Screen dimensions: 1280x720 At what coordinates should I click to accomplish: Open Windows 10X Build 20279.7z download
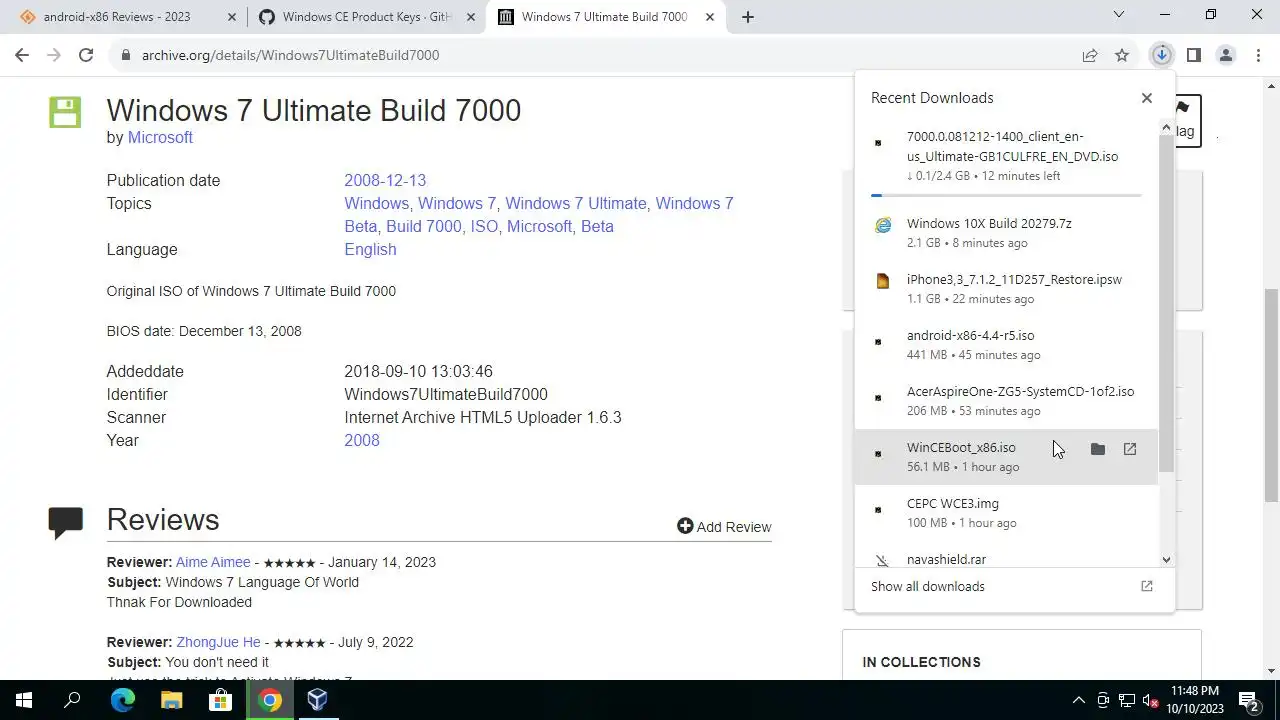(1006, 232)
